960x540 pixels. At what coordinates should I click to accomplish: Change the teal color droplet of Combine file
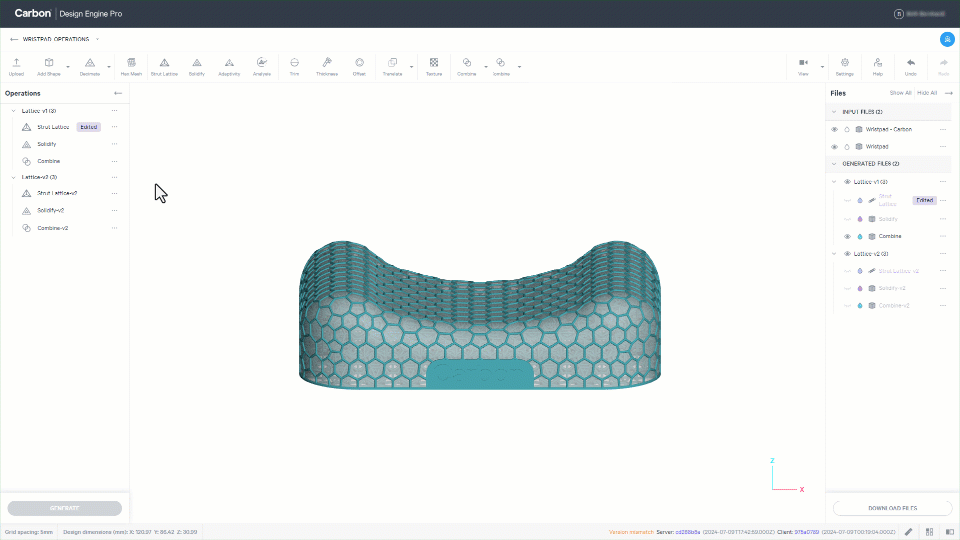click(x=860, y=236)
